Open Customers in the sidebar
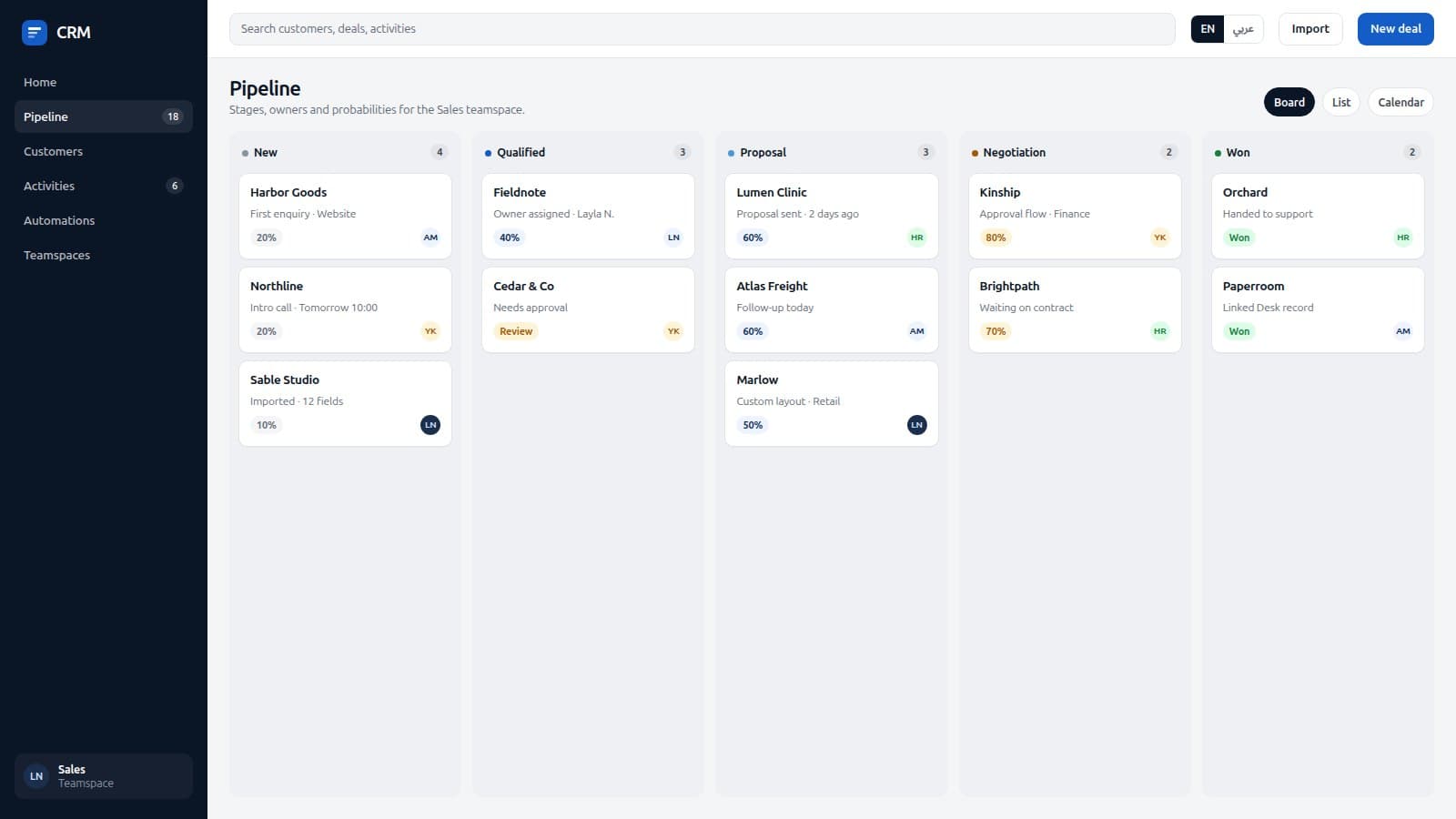This screenshot has width=1456, height=819. click(x=104, y=151)
